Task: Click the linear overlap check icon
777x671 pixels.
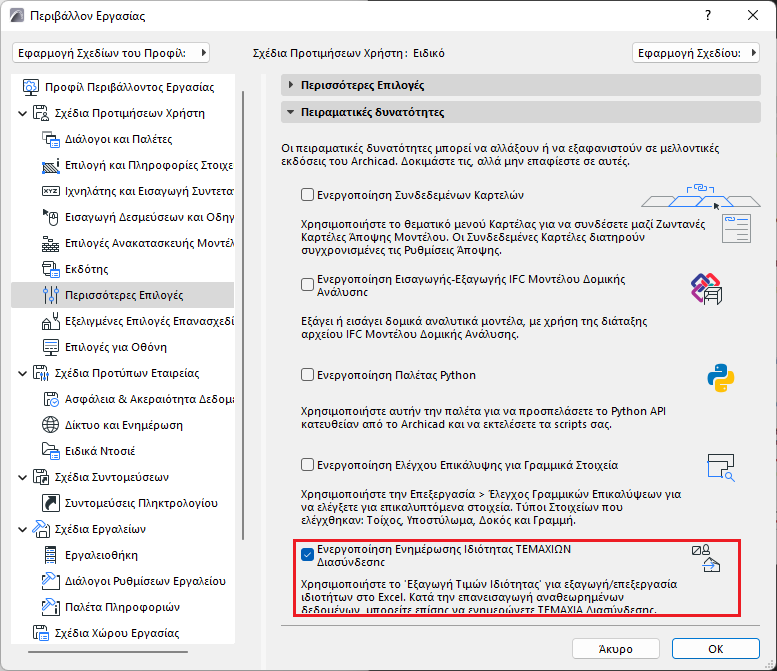Action: point(721,468)
